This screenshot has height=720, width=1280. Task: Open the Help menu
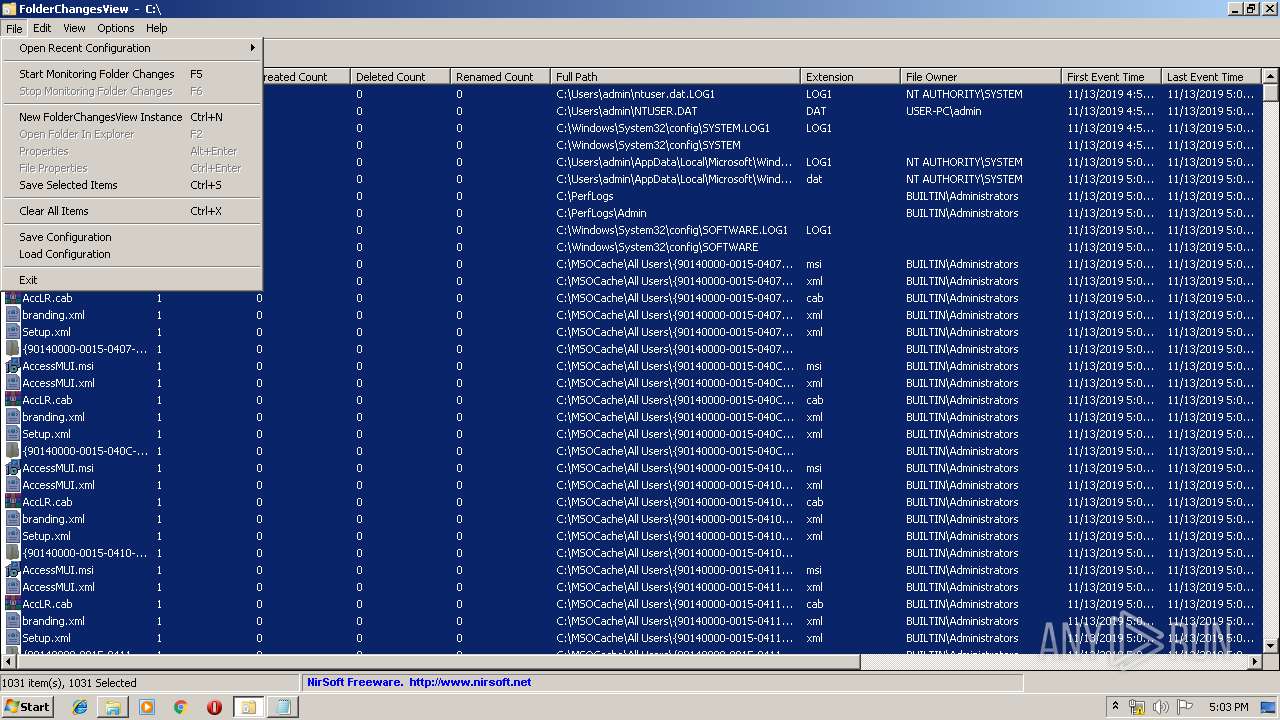point(157,28)
